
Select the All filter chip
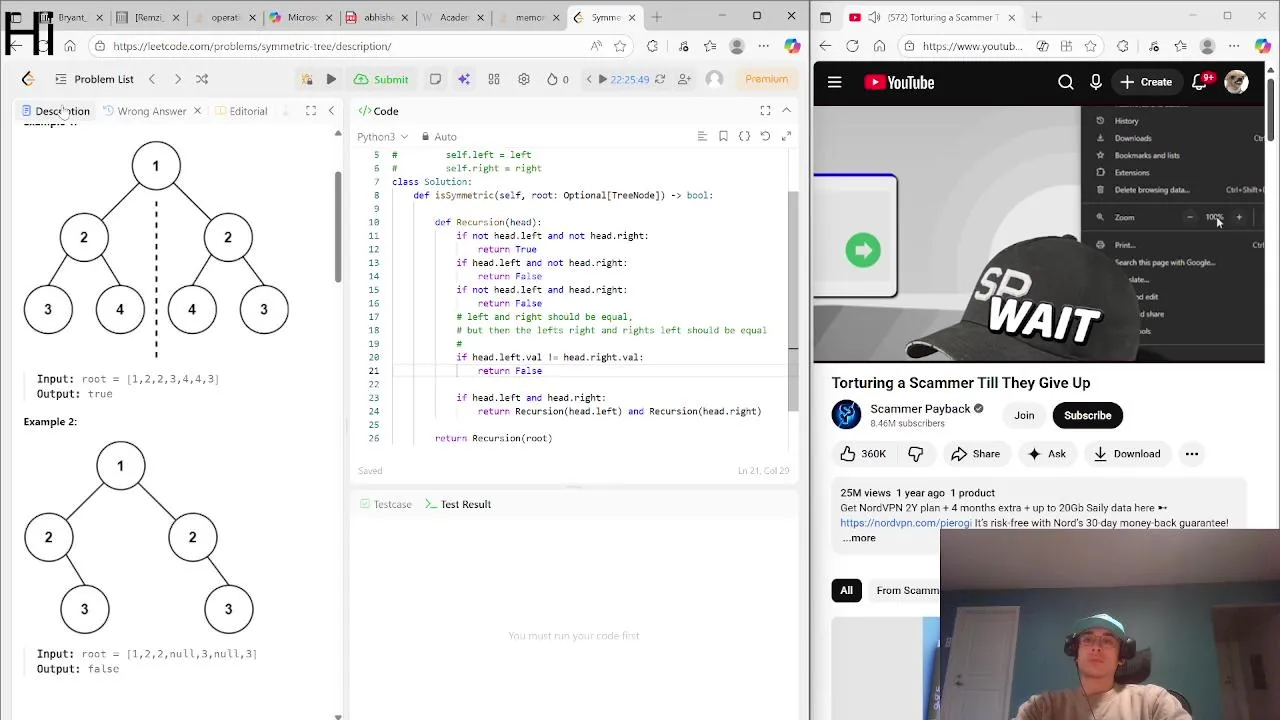pos(846,590)
